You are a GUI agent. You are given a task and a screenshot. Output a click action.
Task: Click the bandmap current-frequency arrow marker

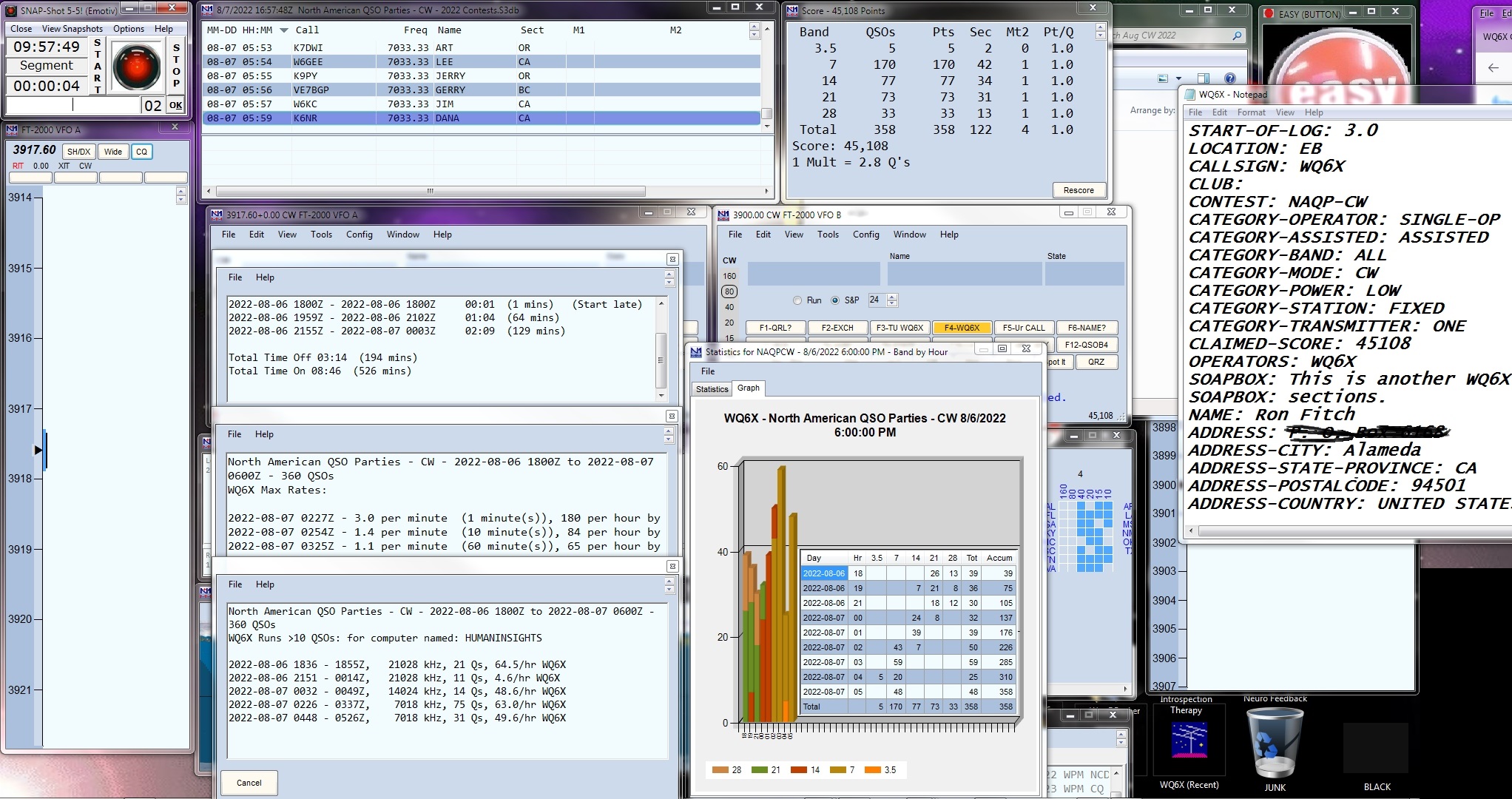(38, 449)
